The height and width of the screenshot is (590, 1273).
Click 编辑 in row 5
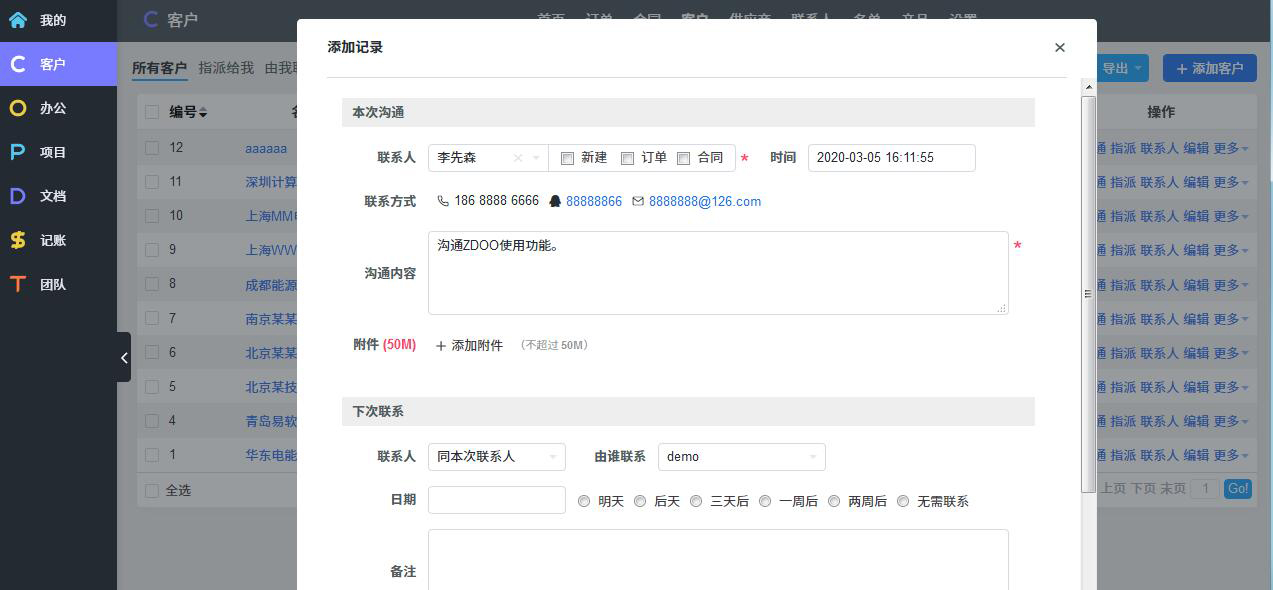1196,386
